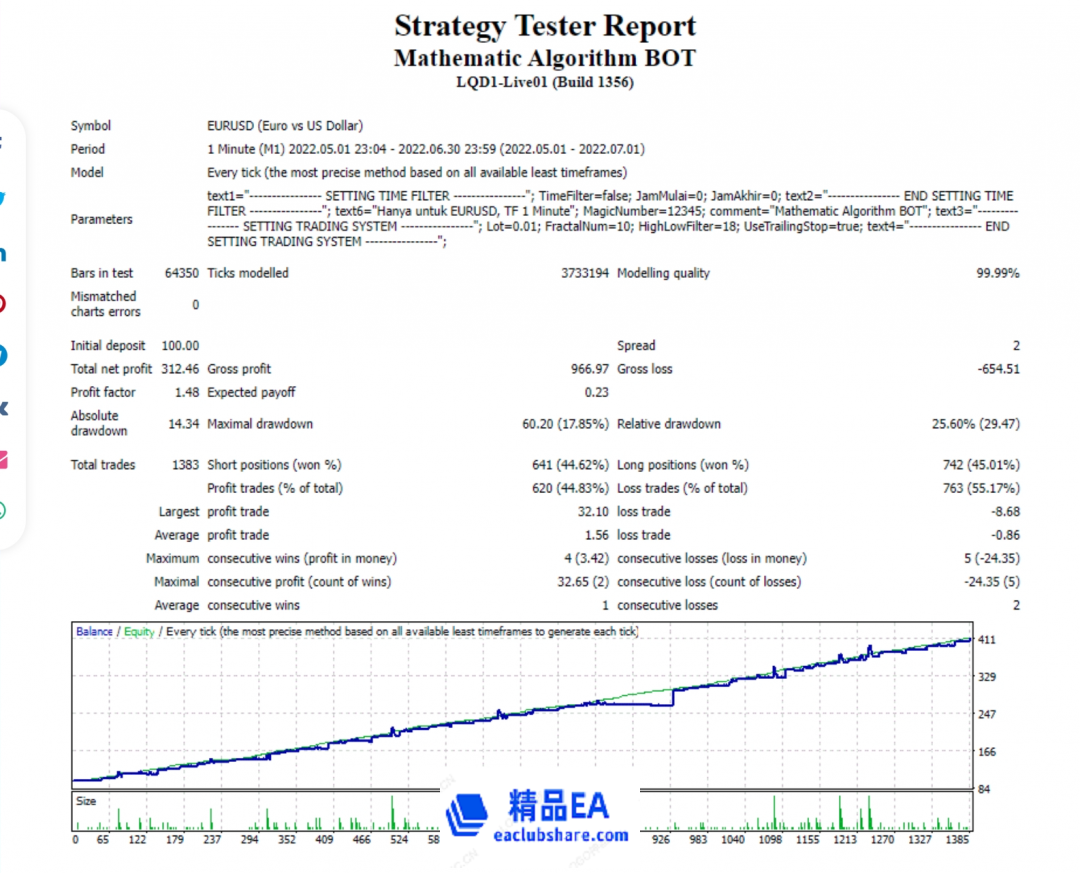The width and height of the screenshot is (1080, 873).
Task: Click the 99.99% modelling quality value
Action: [x=997, y=273]
